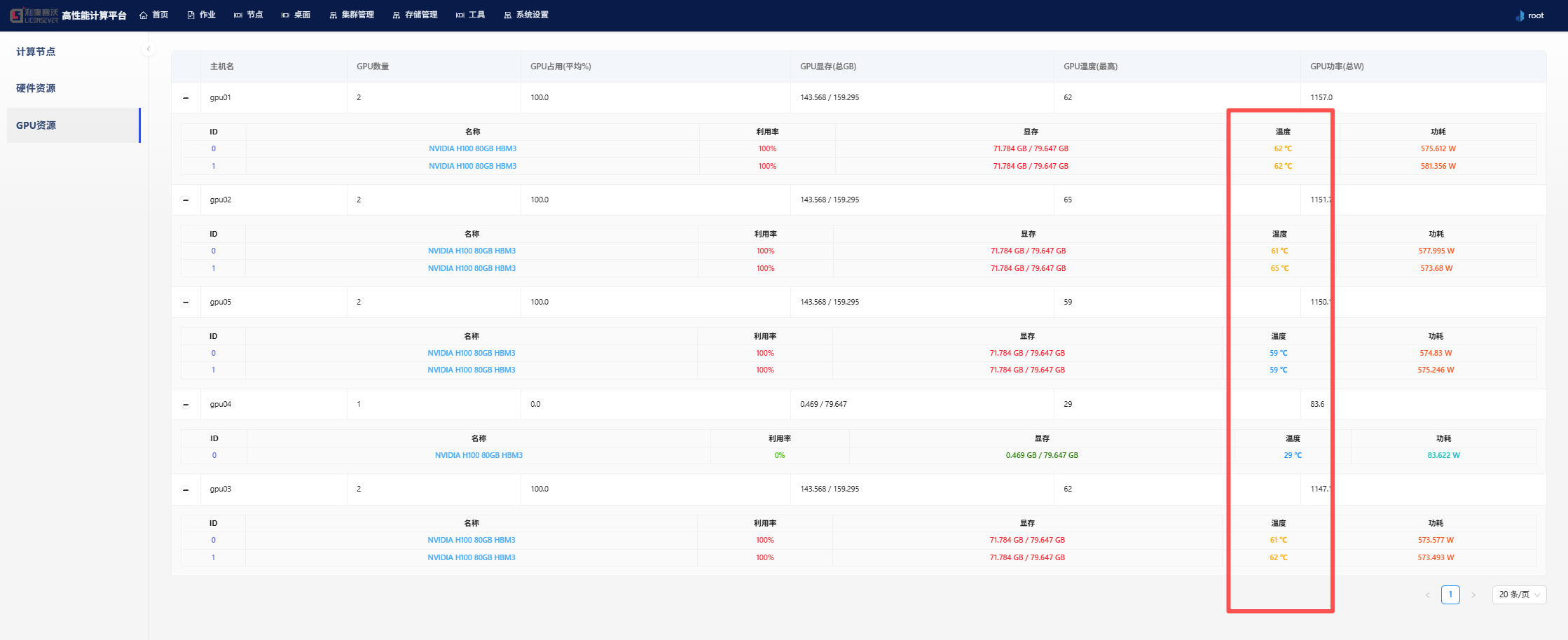
Task: Collapse the gpu02 row details
Action: (x=186, y=200)
